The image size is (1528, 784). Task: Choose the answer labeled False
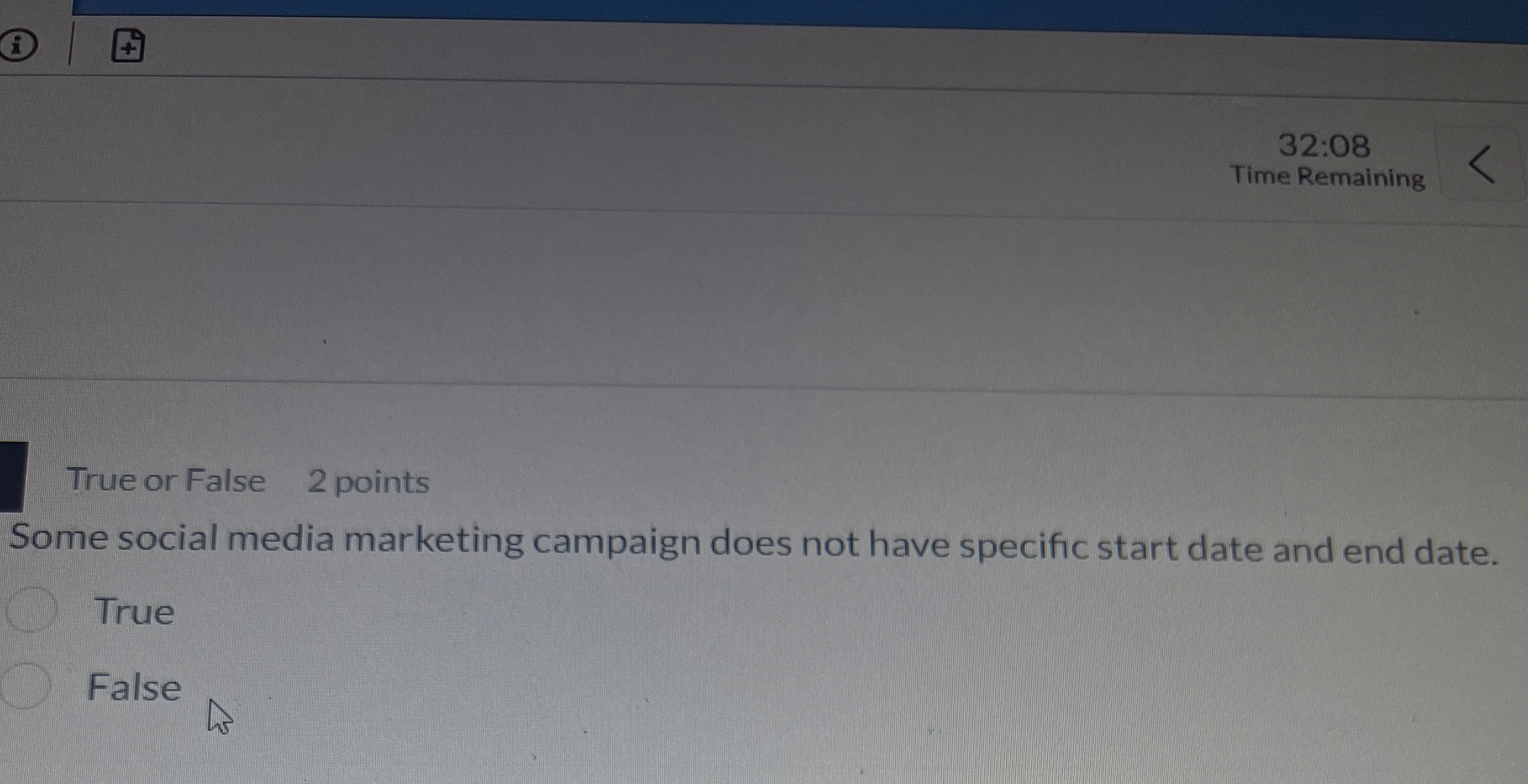(134, 687)
